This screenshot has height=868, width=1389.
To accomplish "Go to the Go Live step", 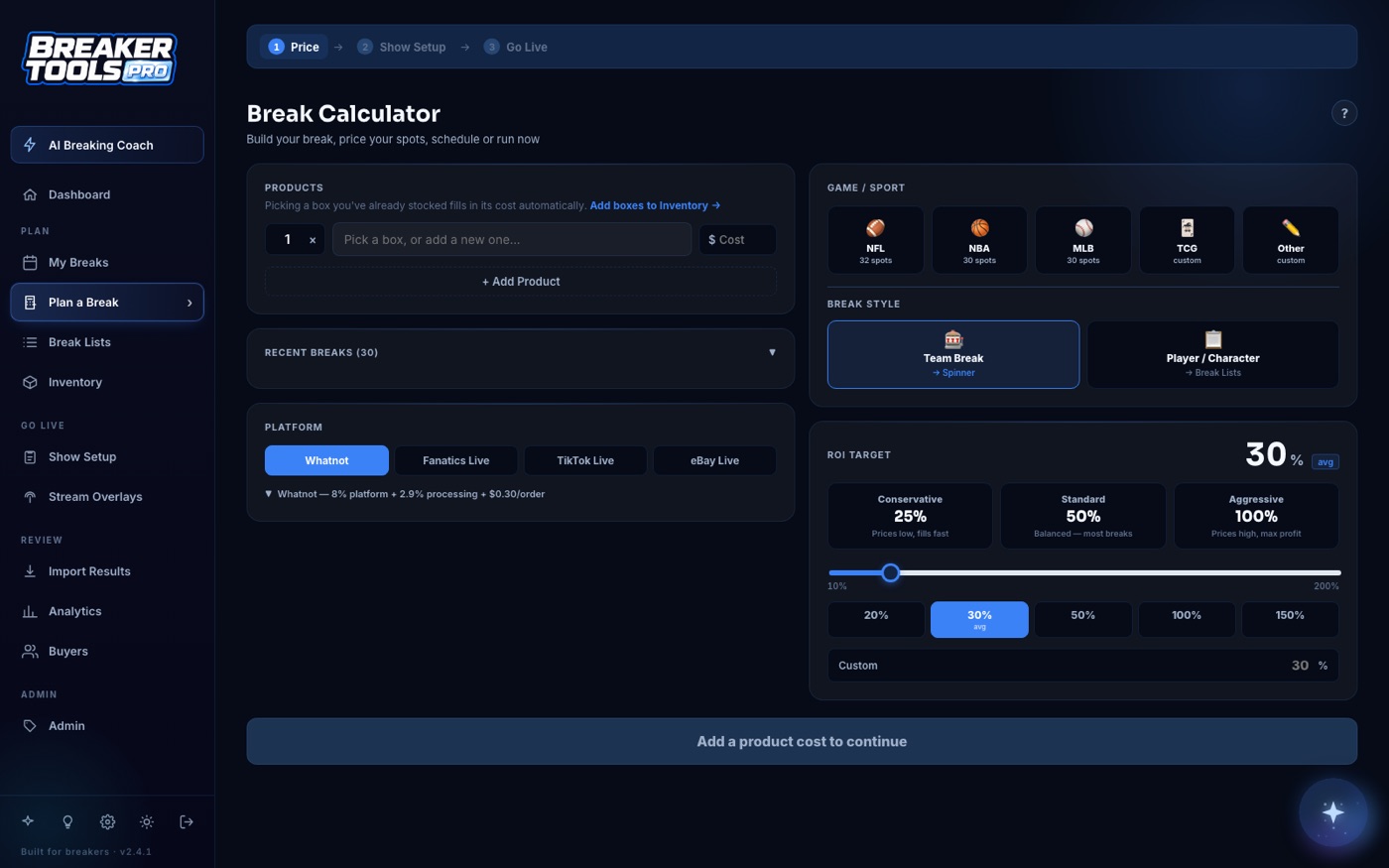I will pyautogui.click(x=516, y=47).
